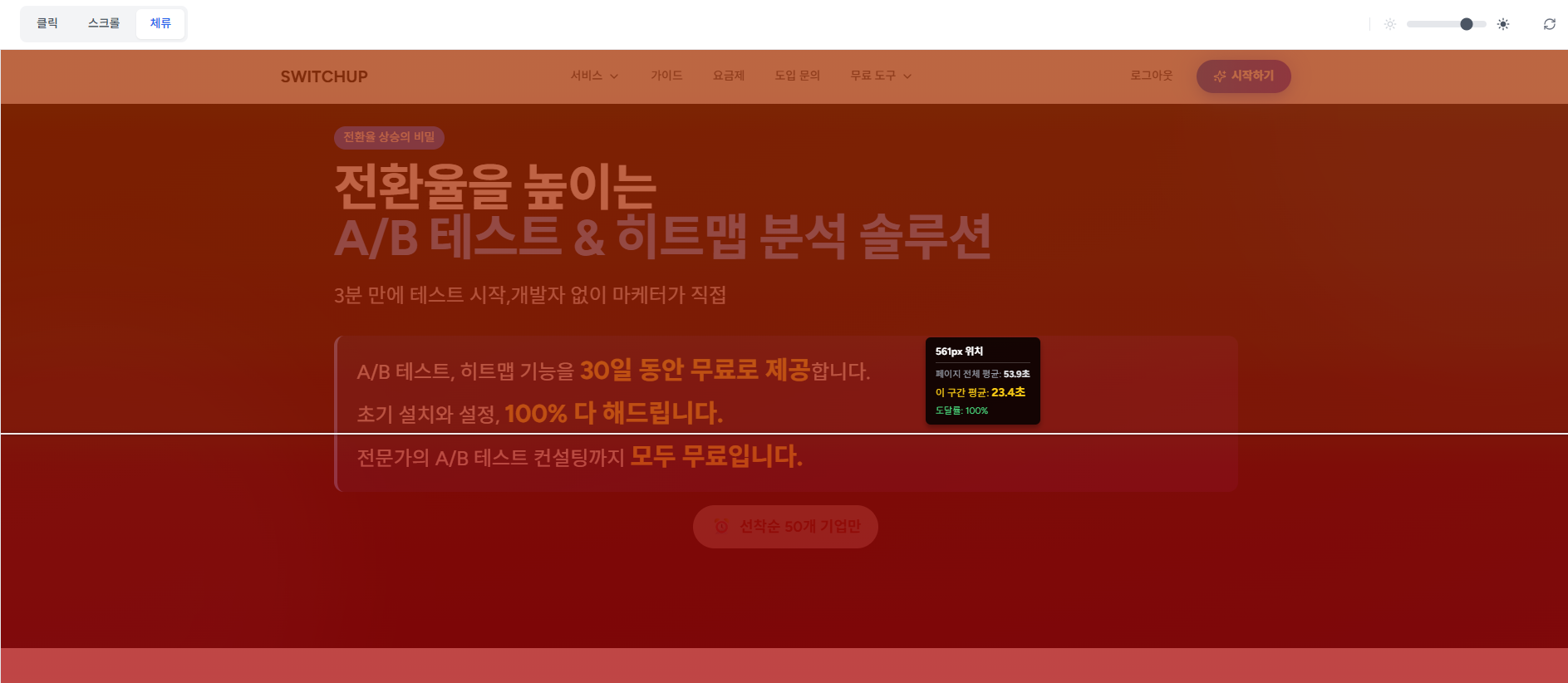Click the alarm clock icon beside 선착순 50개 기업만
Viewport: 1568px width, 683px height.
coord(721,527)
